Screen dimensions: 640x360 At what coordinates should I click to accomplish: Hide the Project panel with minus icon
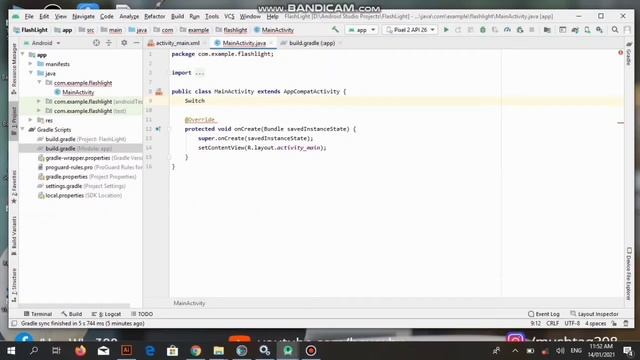coord(136,43)
